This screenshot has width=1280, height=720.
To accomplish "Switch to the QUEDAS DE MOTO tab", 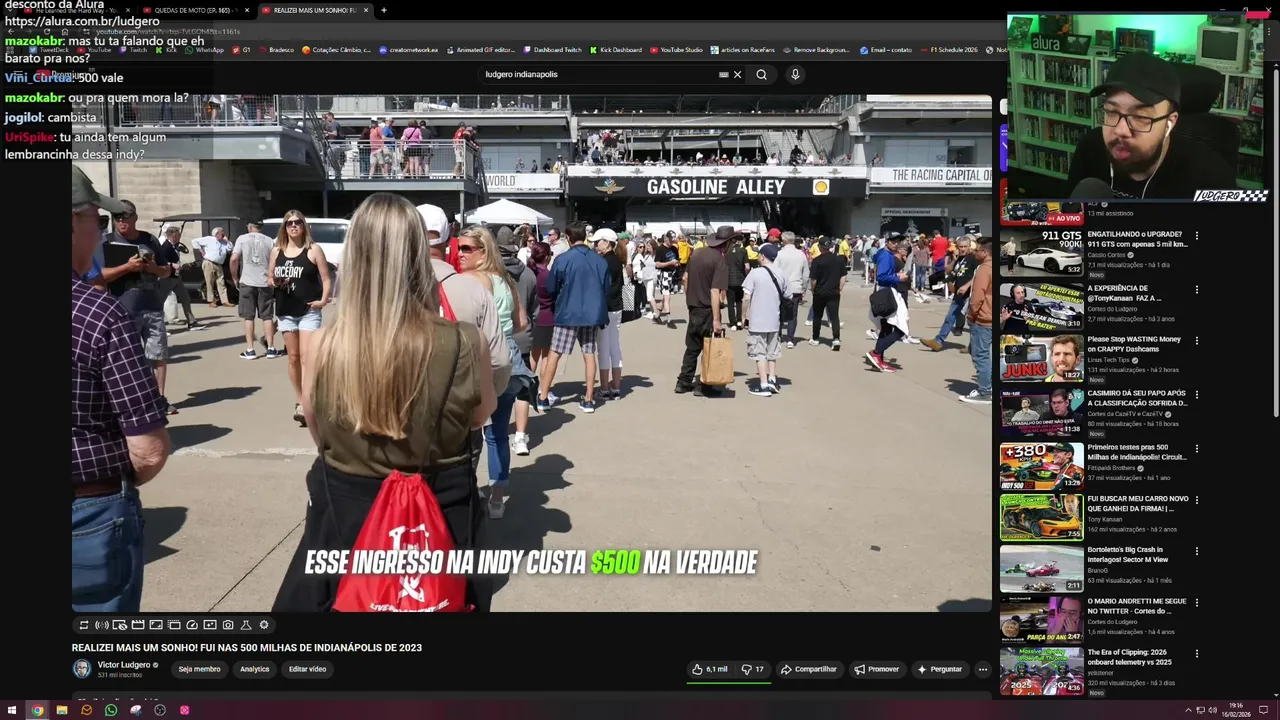I will [x=196, y=10].
